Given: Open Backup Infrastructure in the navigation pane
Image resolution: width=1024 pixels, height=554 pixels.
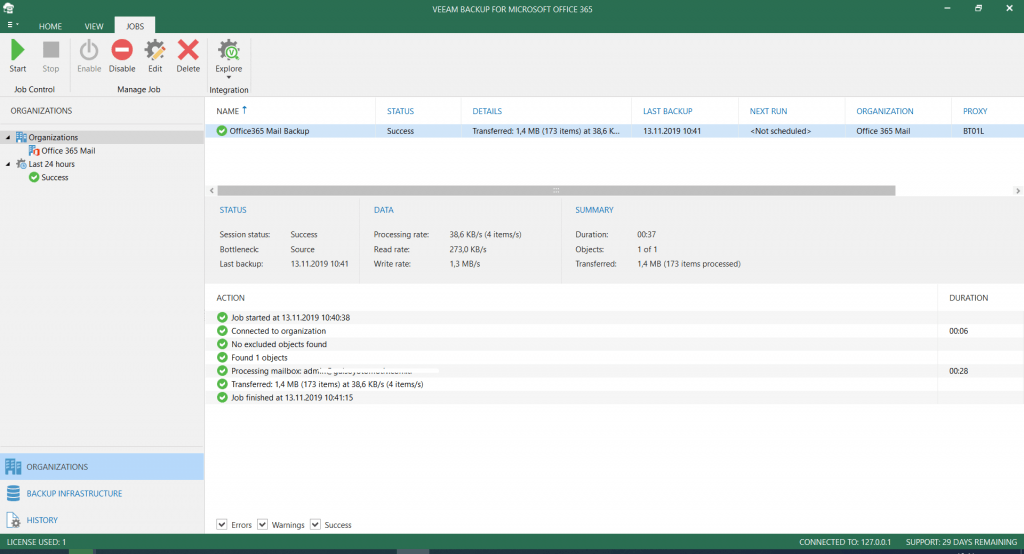Looking at the screenshot, I should (74, 493).
